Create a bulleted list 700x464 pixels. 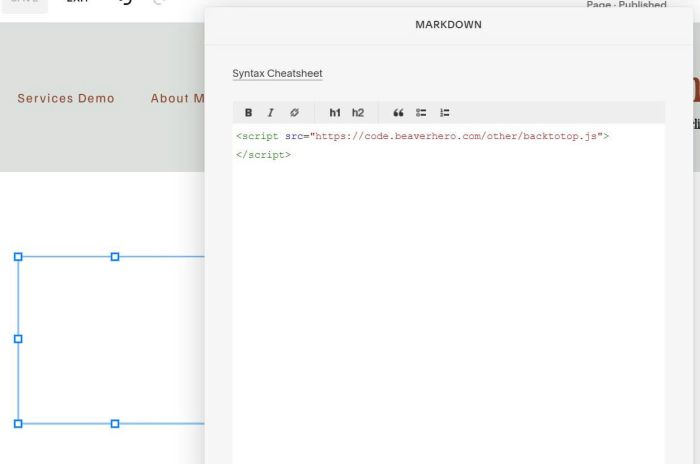(421, 113)
